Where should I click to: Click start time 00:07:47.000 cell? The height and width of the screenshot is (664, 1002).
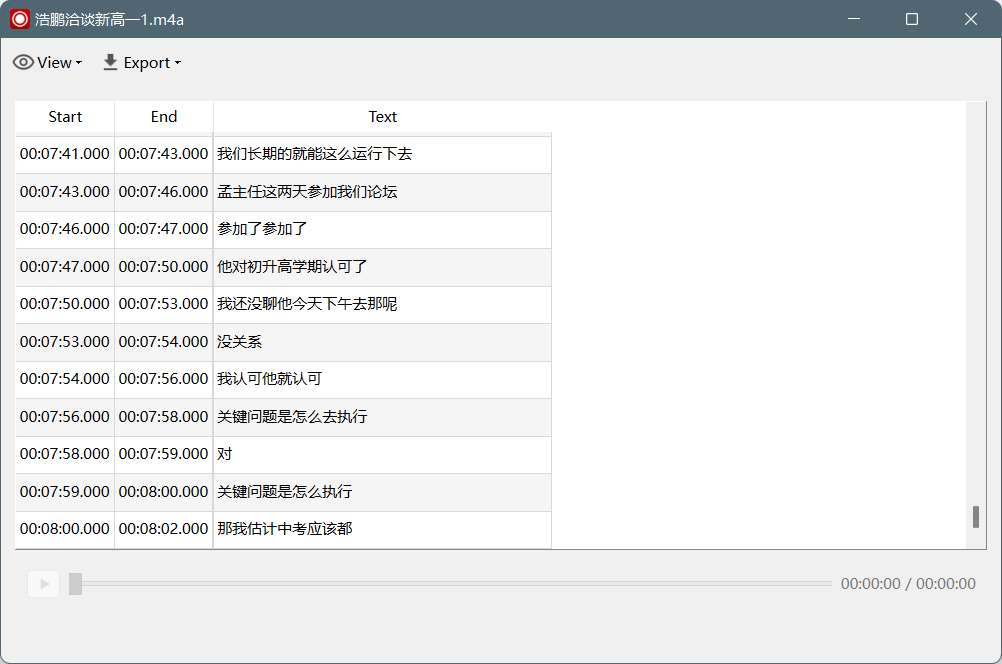pos(65,266)
